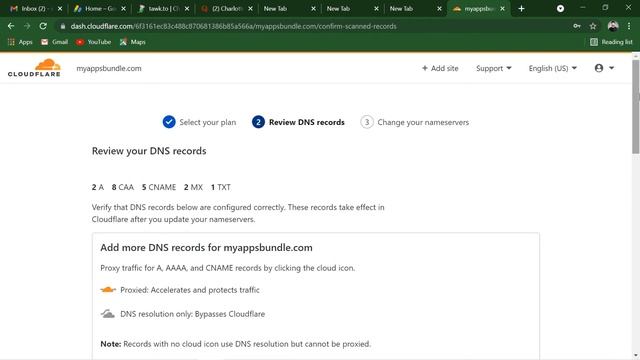
Task: Open a new browser tab
Action: (521, 9)
